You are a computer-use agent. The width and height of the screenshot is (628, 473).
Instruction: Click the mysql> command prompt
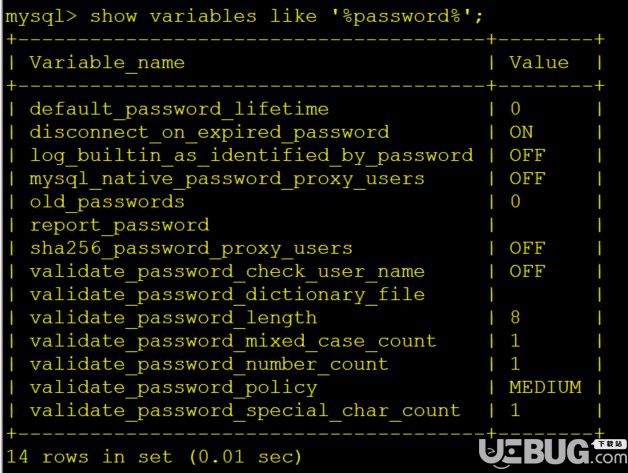point(41,17)
